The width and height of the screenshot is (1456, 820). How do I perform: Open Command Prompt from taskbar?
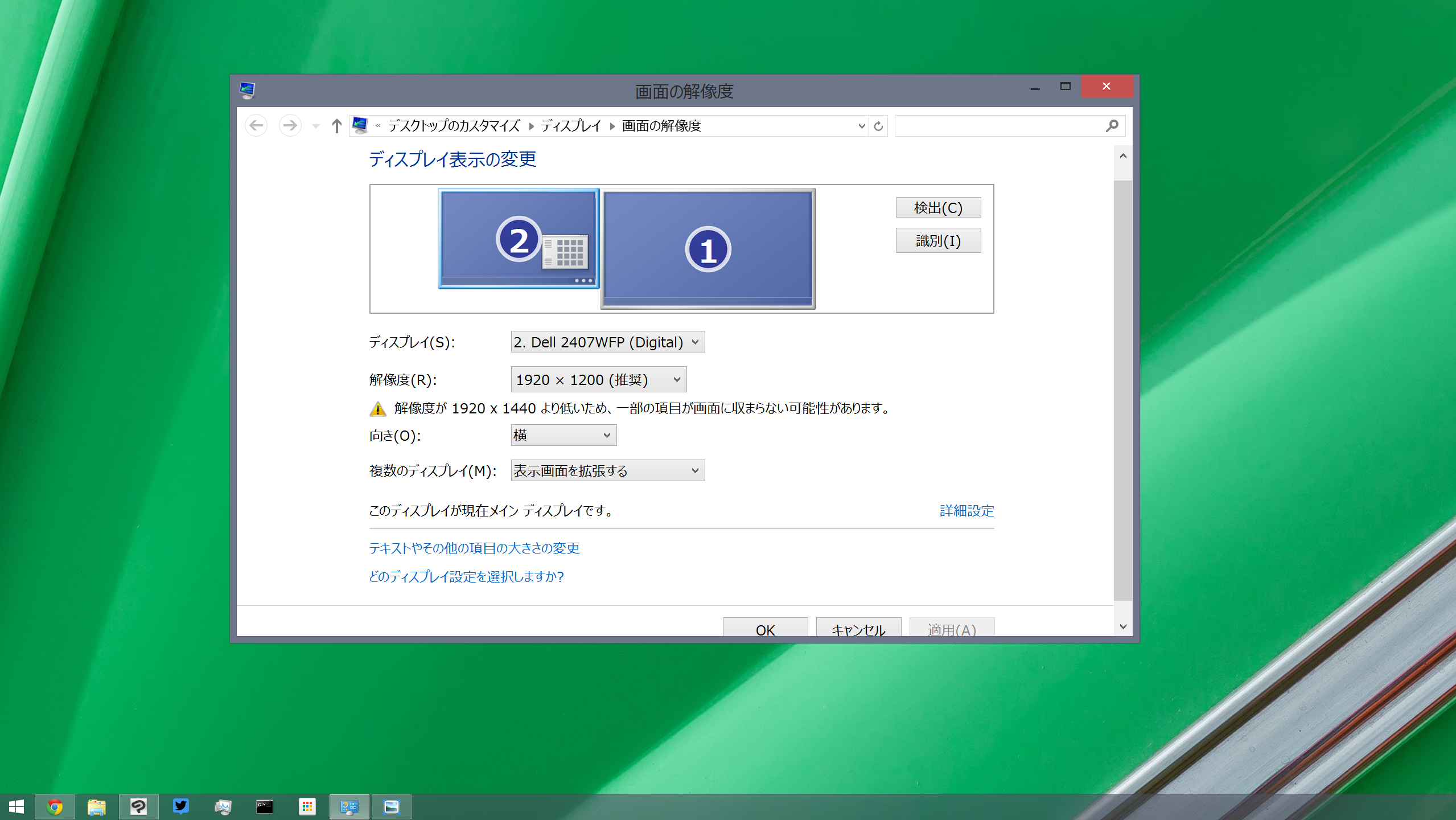(x=265, y=806)
